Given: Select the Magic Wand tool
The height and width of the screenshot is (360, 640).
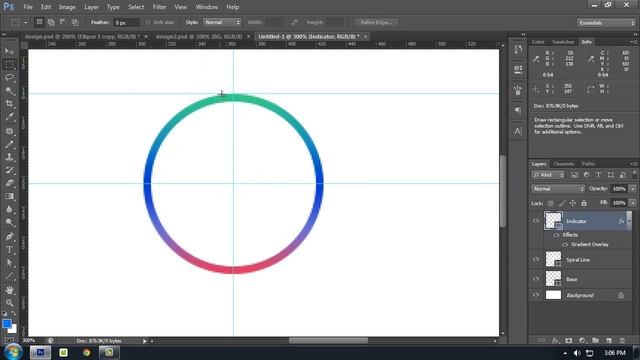Looking at the screenshot, I should point(9,90).
